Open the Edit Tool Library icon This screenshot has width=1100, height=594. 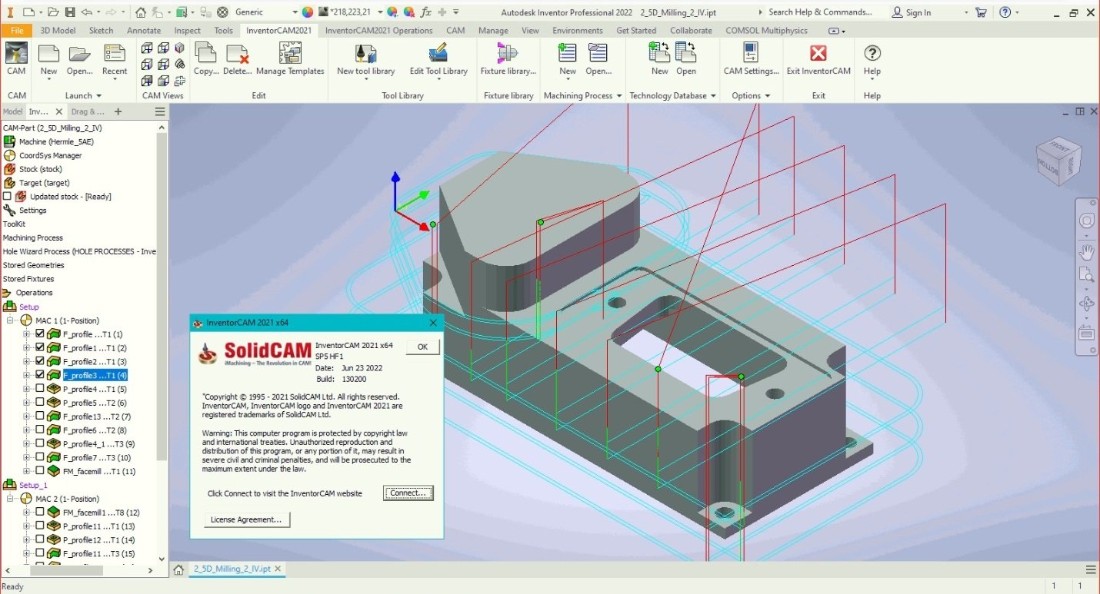[x=438, y=57]
